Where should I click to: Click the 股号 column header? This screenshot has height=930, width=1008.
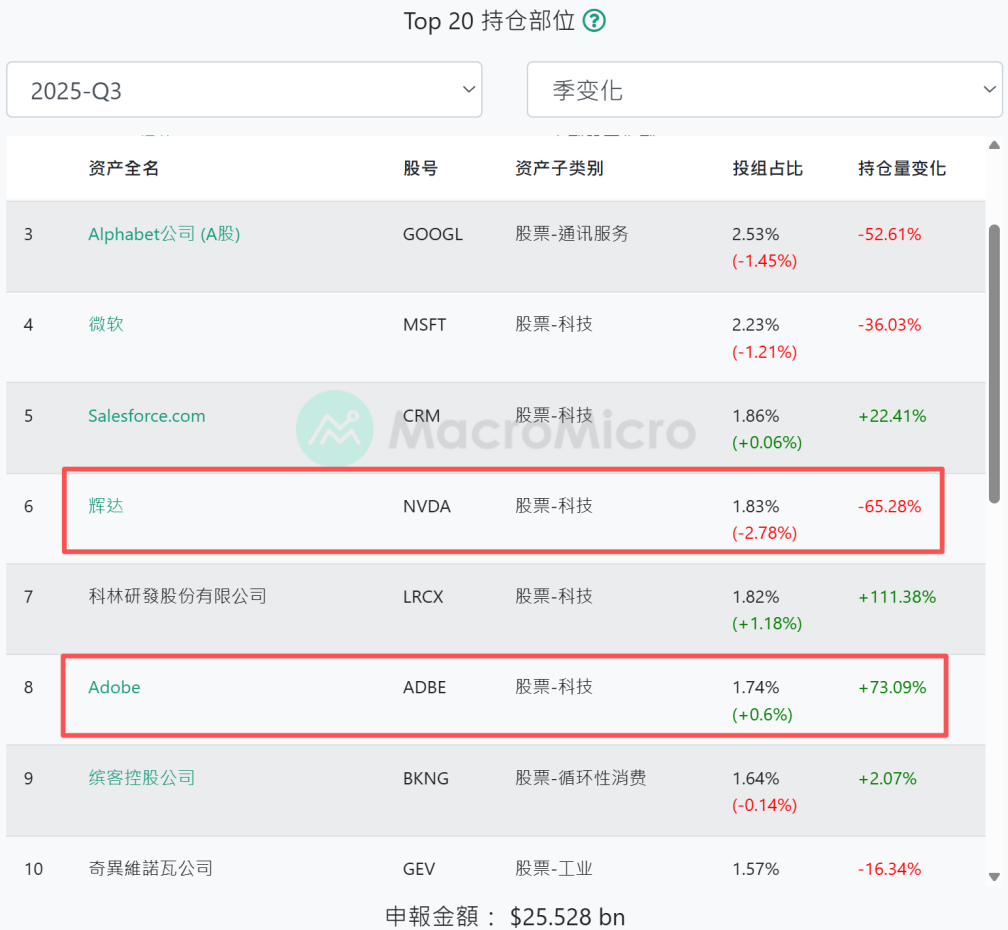coord(419,168)
